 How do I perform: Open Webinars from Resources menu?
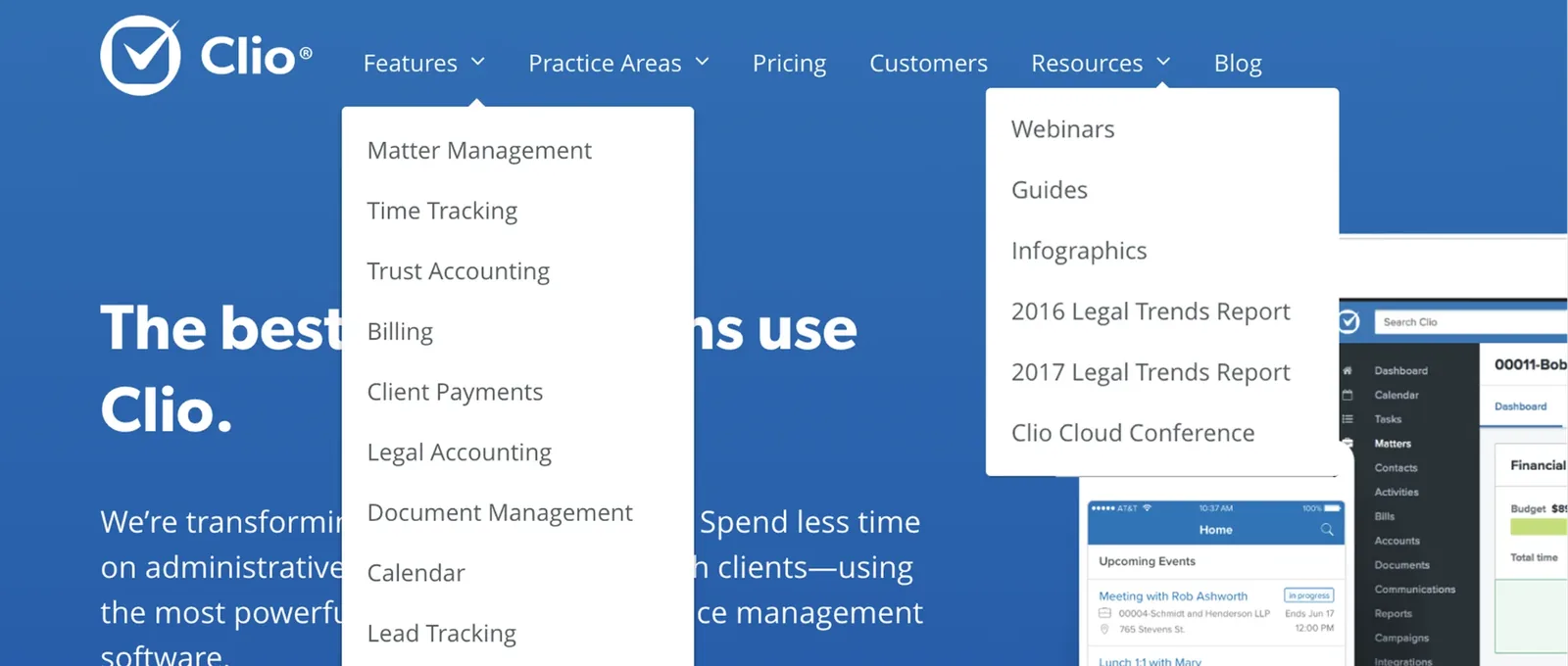1062,129
